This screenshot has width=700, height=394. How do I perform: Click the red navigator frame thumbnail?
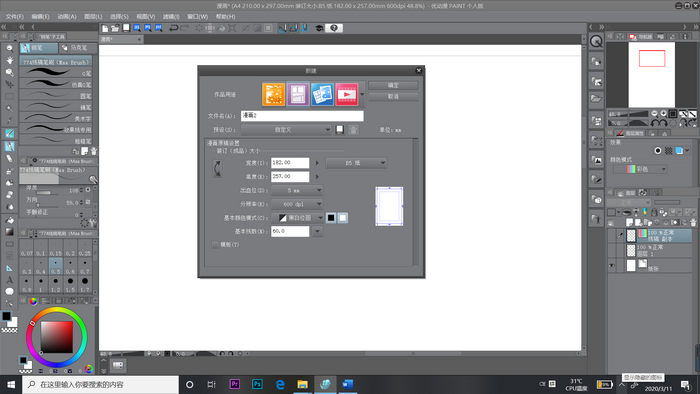pos(652,58)
